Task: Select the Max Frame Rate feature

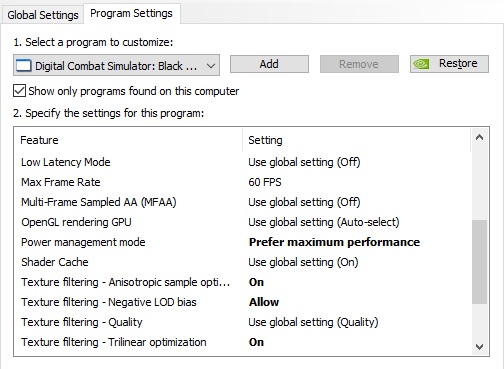Action: coord(61,182)
